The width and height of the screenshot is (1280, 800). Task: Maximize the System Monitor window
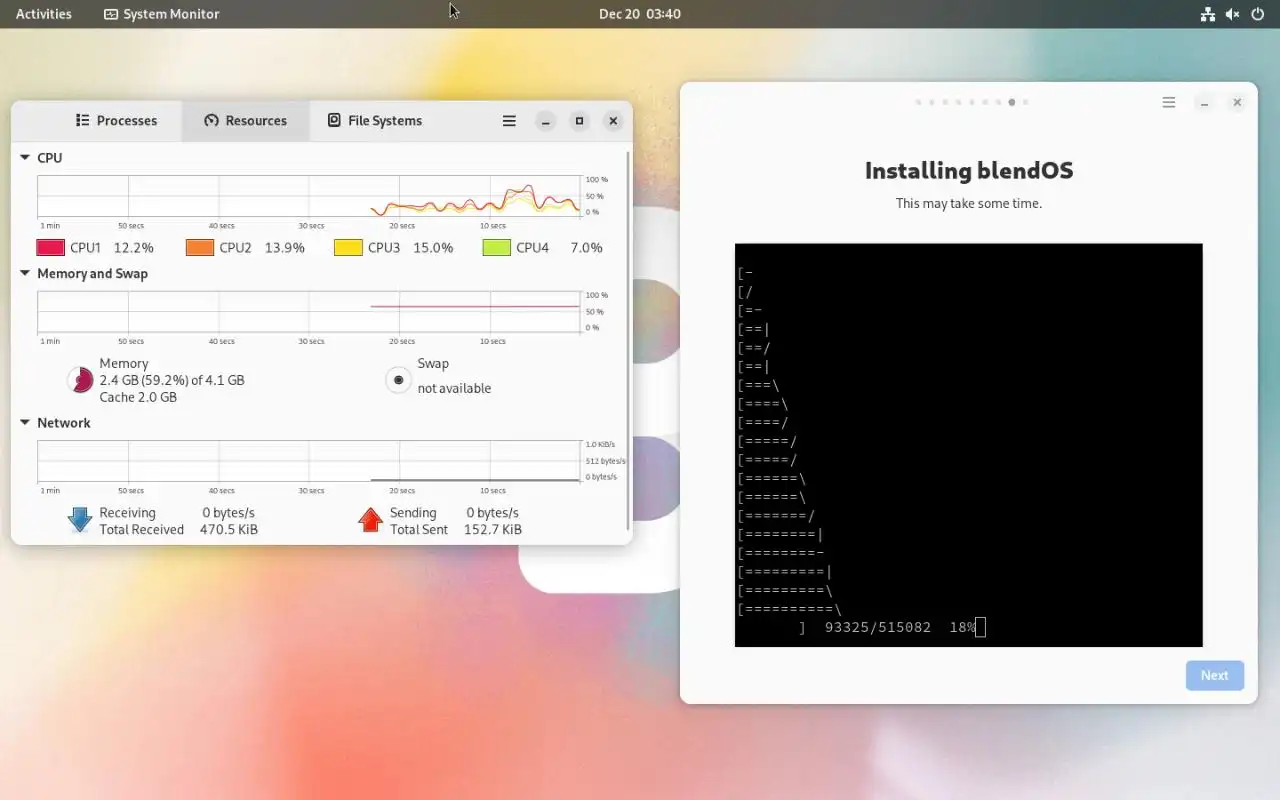[579, 121]
